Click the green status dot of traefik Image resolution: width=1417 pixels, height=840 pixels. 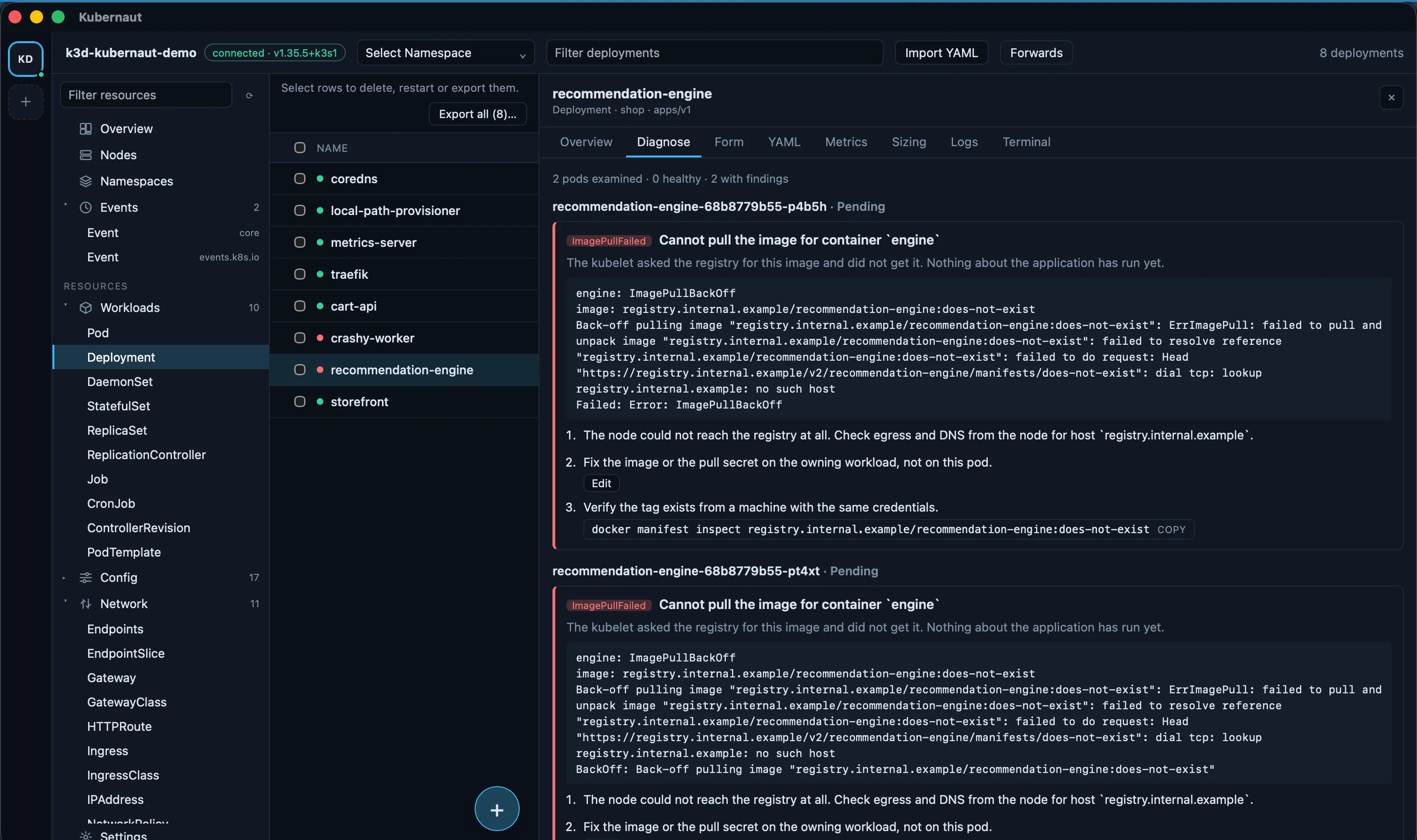tap(320, 275)
